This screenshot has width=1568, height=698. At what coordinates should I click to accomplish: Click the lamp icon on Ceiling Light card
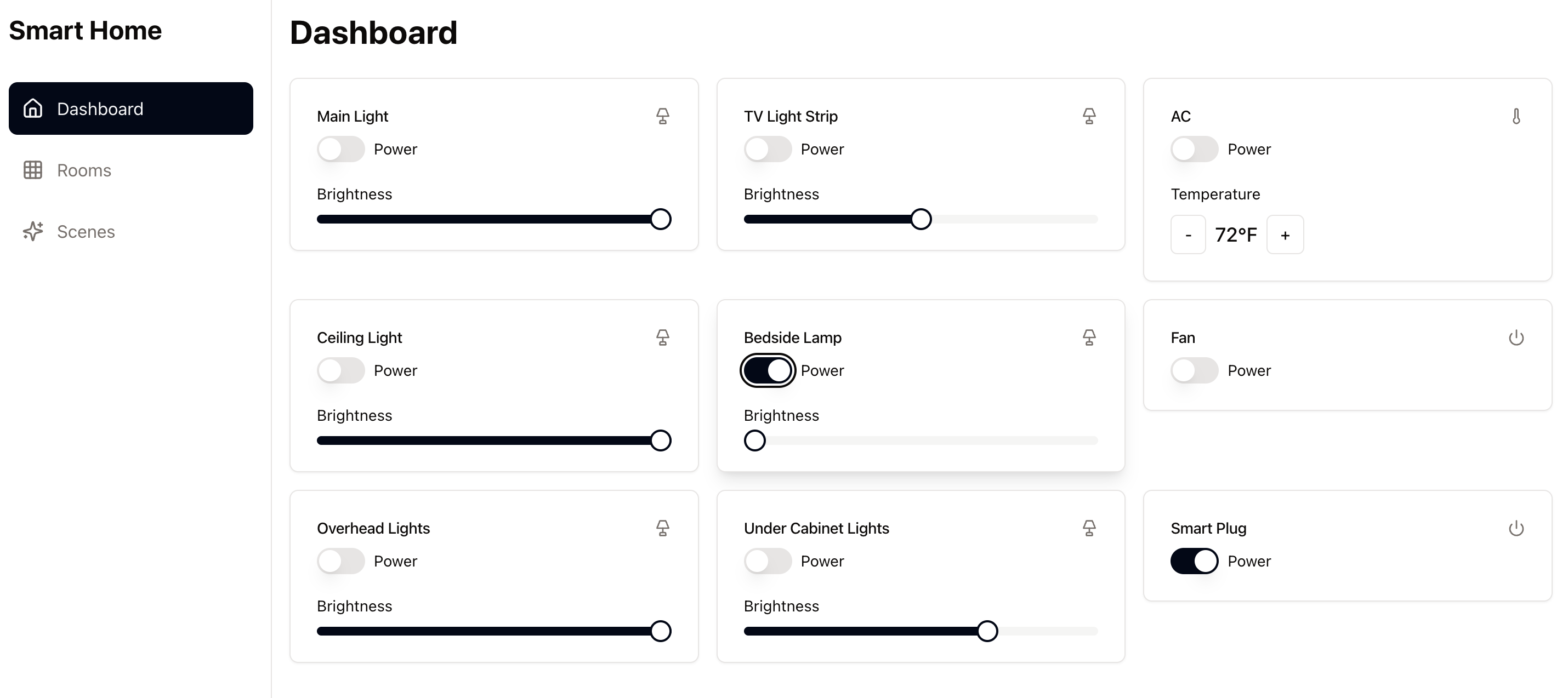tap(663, 337)
